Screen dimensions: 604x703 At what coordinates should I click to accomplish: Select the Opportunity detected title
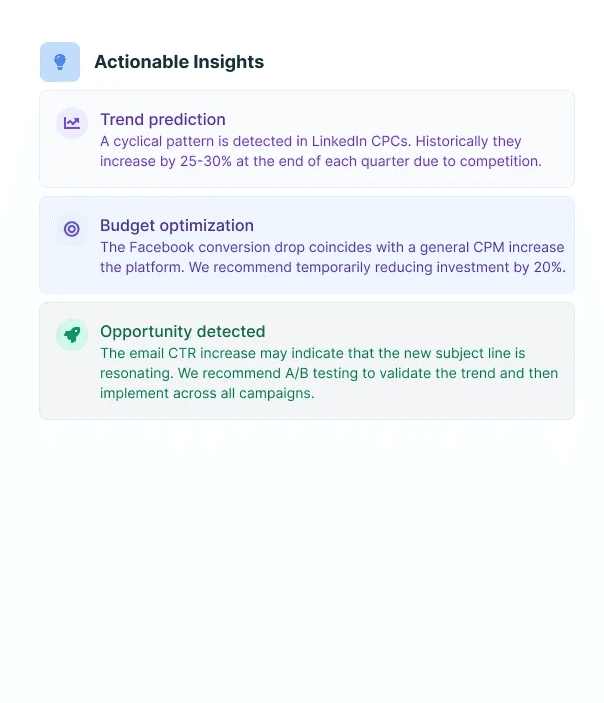(x=183, y=331)
